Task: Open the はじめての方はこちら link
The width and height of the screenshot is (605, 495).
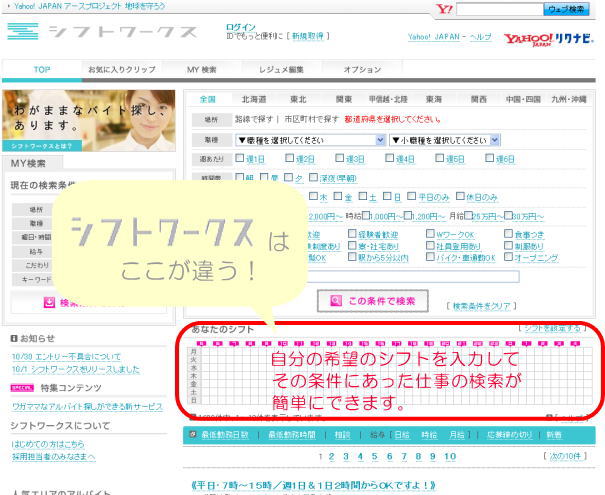Action: click(48, 444)
